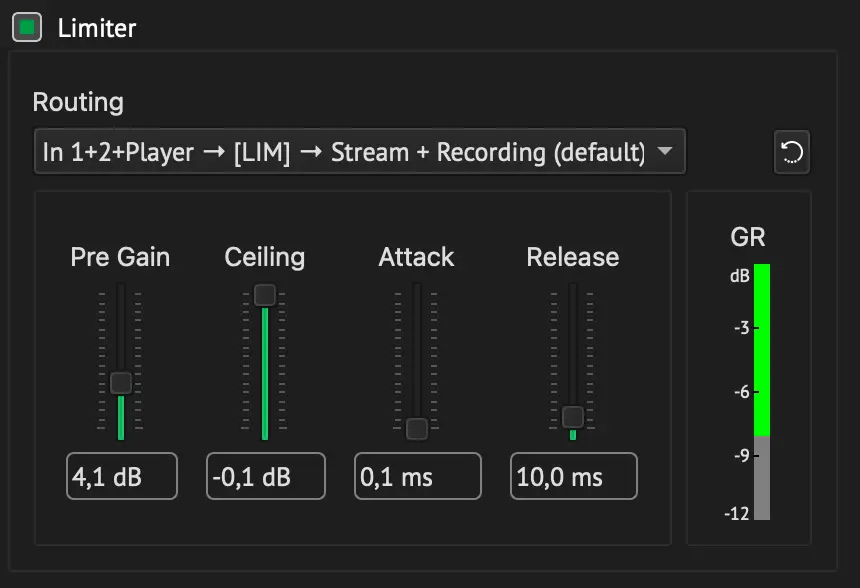This screenshot has width=860, height=588.
Task: Click the -0,1 dB Ceiling field
Action: point(266,476)
